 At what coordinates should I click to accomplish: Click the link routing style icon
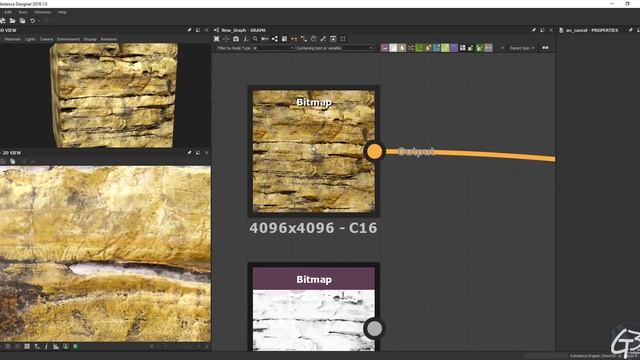[x=304, y=39]
